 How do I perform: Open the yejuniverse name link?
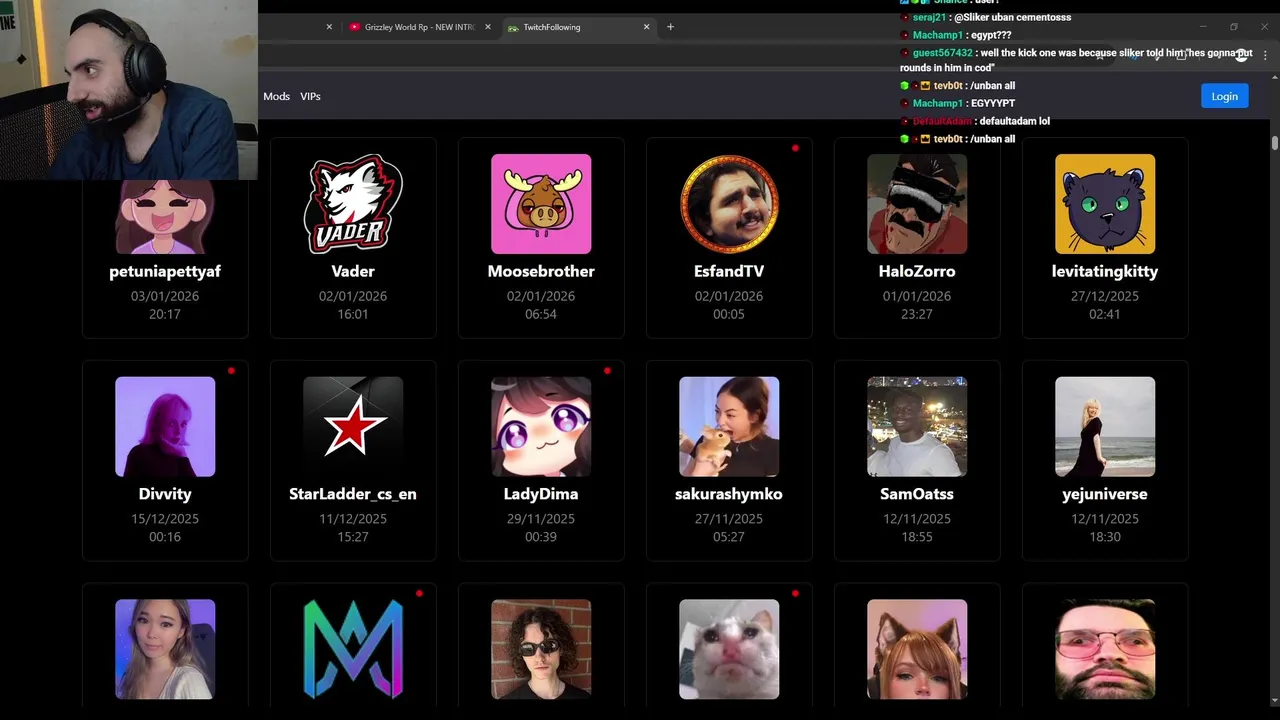[x=1105, y=494]
